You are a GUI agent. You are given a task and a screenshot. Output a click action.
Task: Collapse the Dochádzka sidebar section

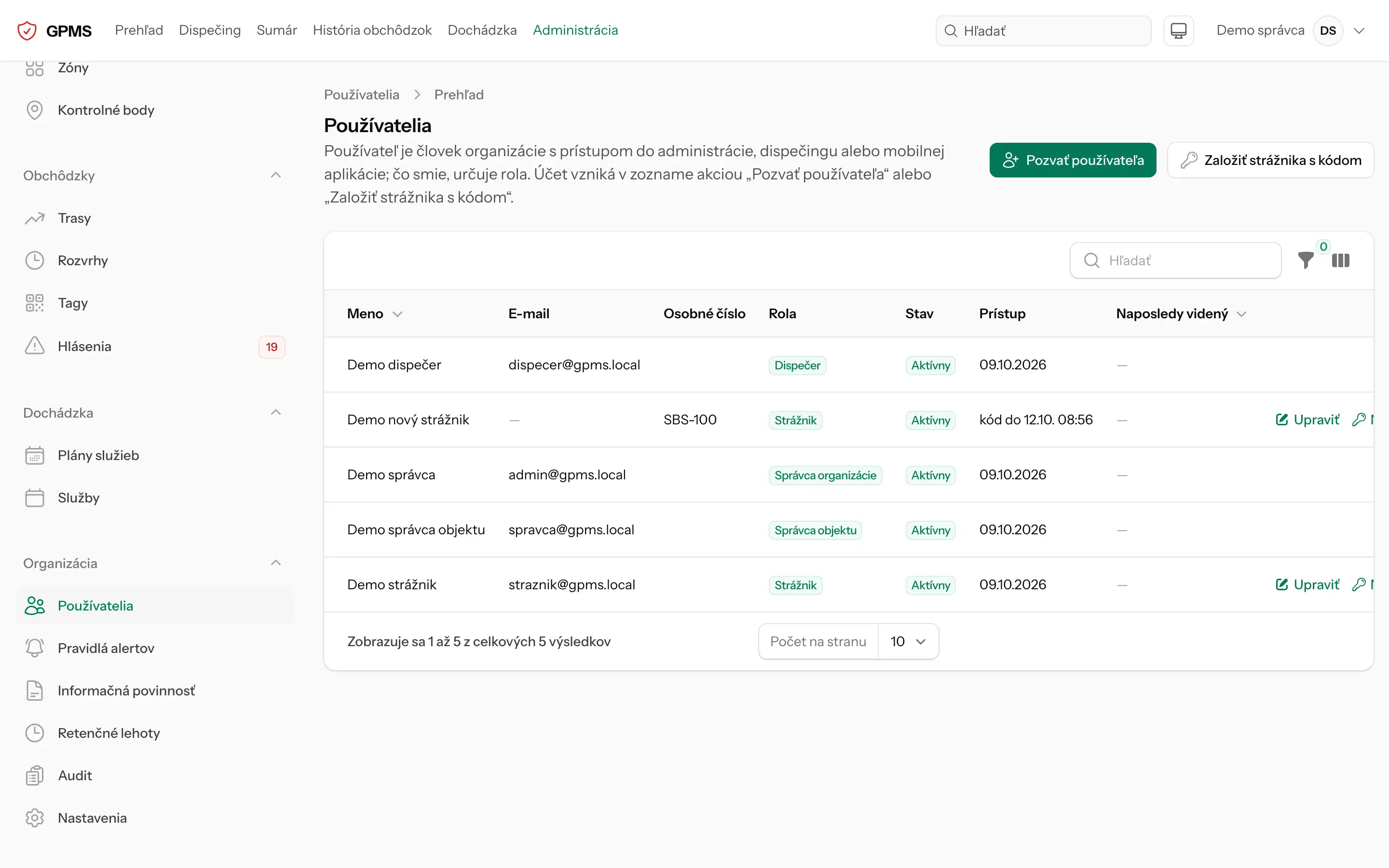[x=275, y=412]
